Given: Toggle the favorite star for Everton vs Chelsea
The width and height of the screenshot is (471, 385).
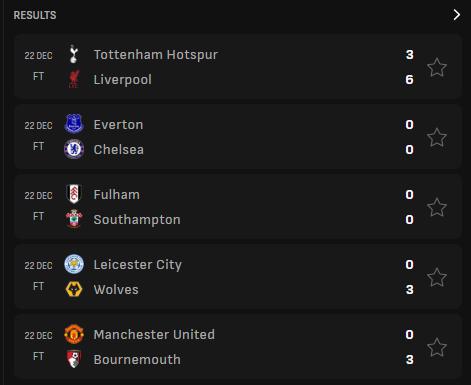Looking at the screenshot, I should [x=437, y=137].
